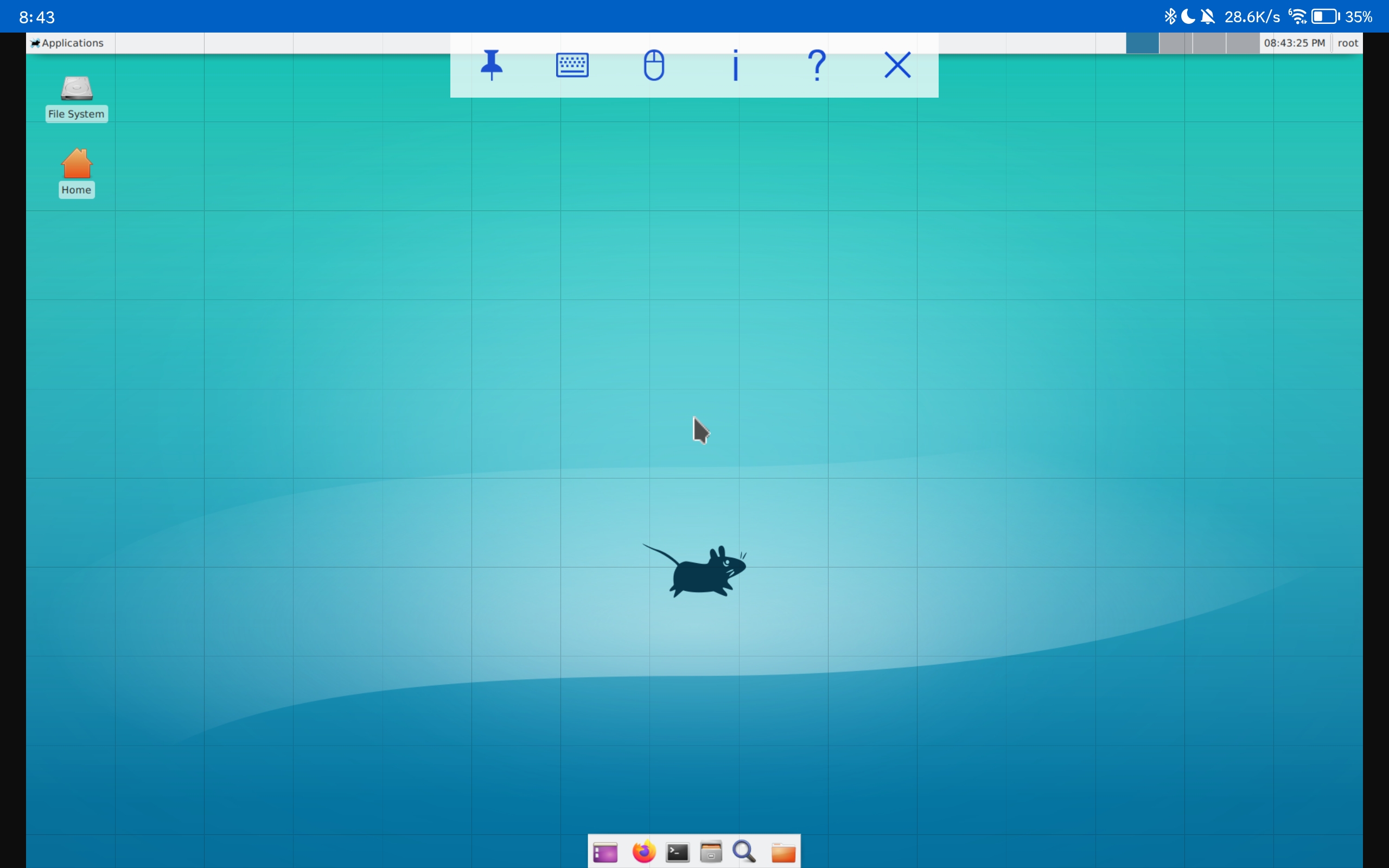Click Show Desktop purple dock icon
The image size is (1389, 868).
[x=605, y=852]
